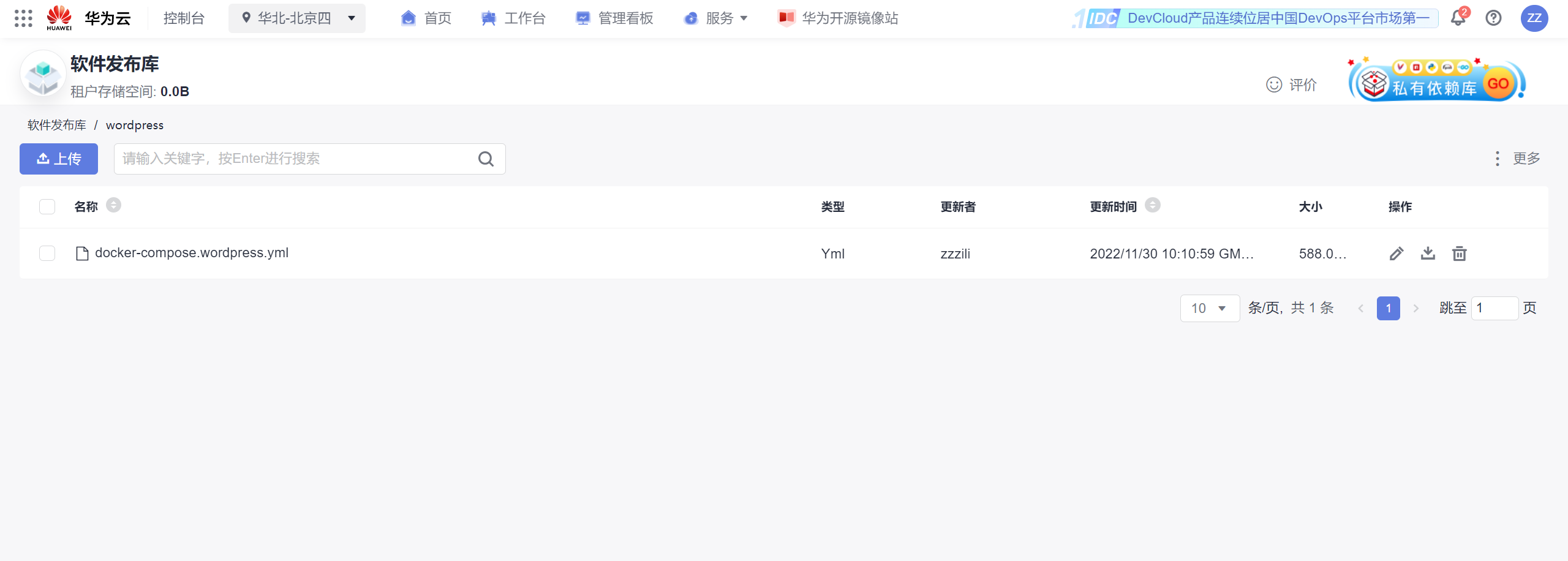Click the 588.0 size cell
This screenshot has width=1568, height=561.
[x=1323, y=254]
